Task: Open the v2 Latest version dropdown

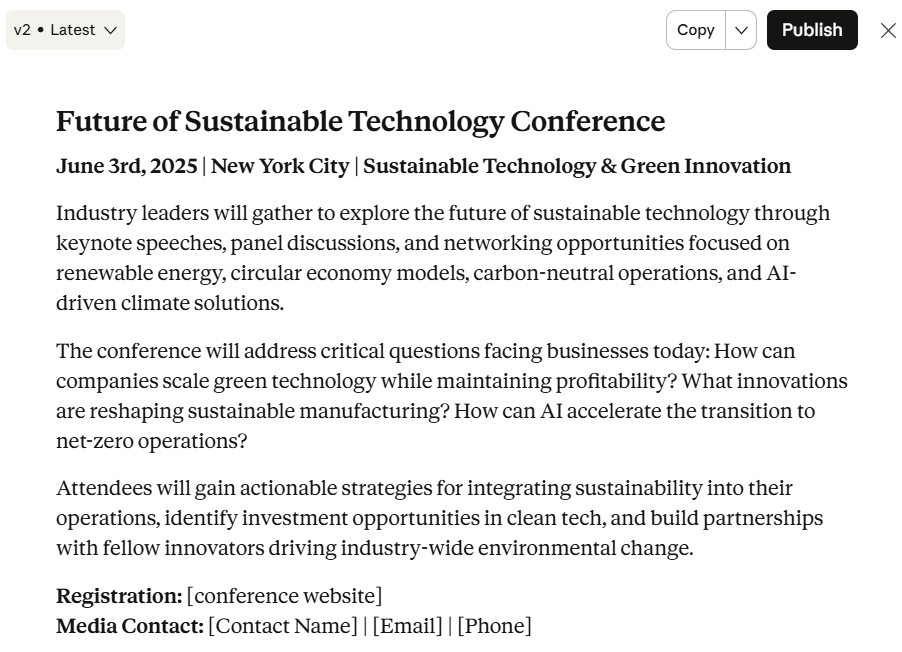Action: click(65, 30)
